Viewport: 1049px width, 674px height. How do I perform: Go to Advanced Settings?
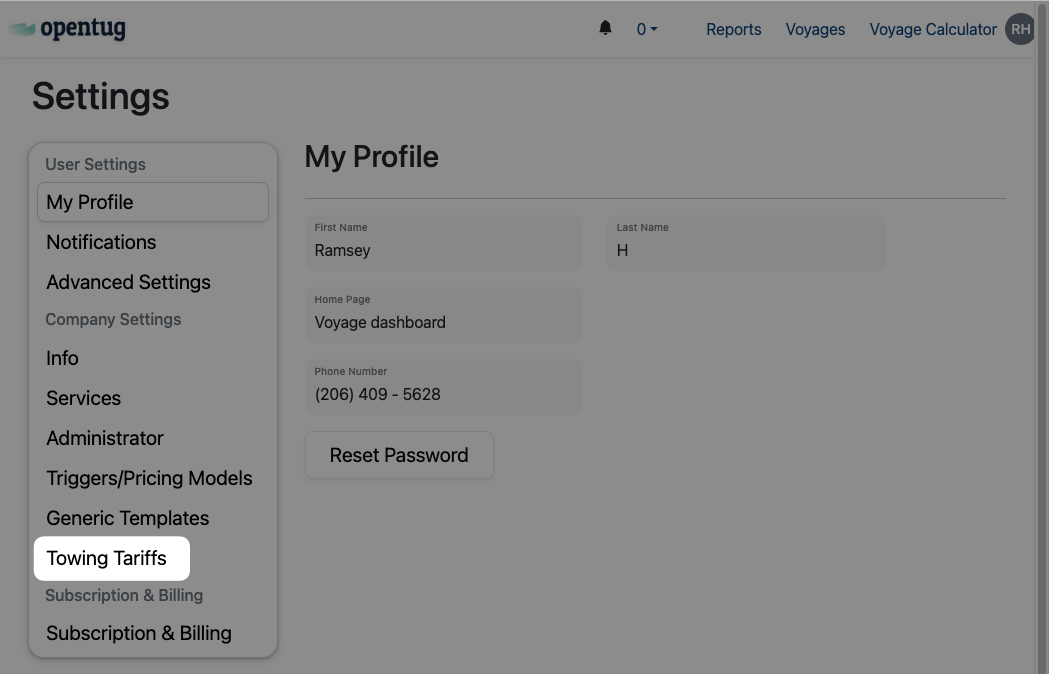pyautogui.click(x=128, y=282)
